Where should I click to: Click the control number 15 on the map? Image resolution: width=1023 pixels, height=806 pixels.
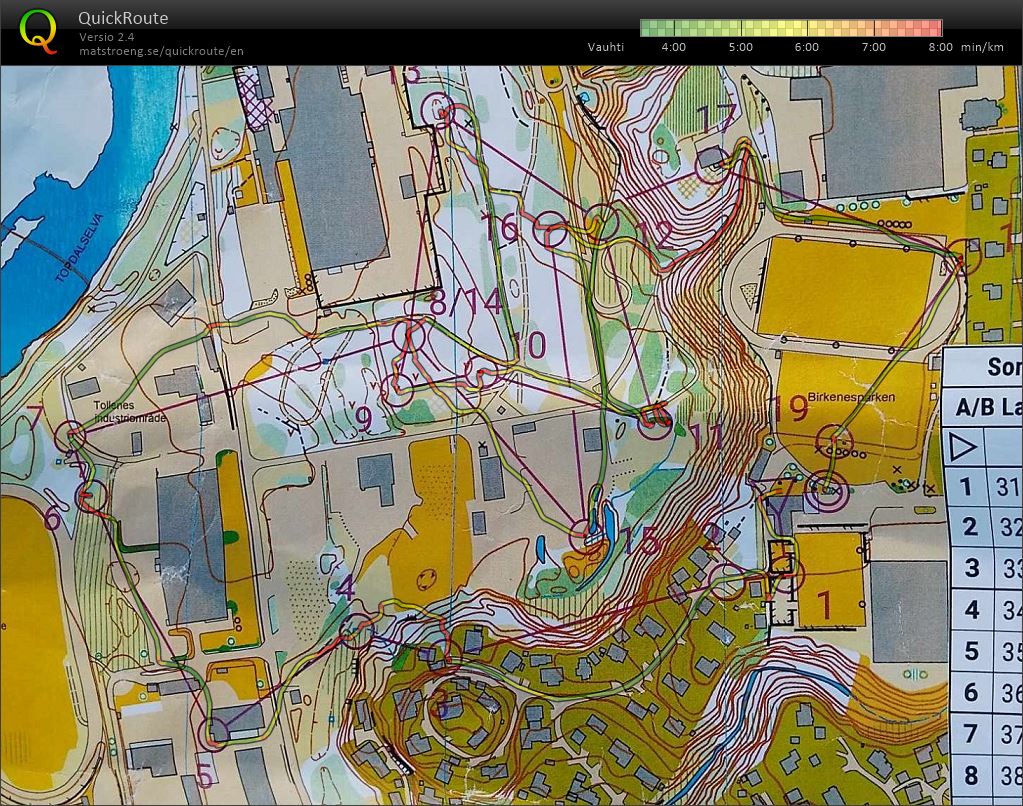click(641, 540)
